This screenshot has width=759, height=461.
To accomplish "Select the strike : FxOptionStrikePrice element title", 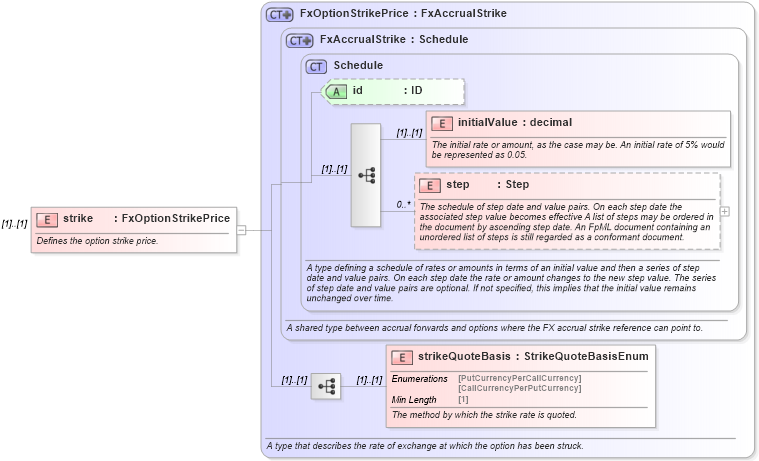I will (146, 218).
